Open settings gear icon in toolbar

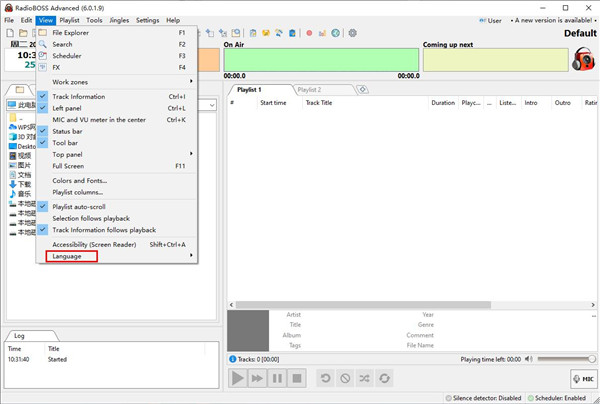point(352,33)
